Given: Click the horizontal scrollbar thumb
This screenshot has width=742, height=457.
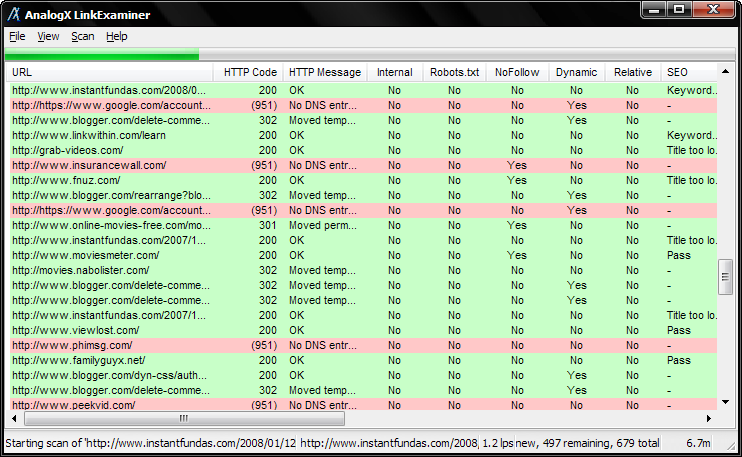Looking at the screenshot, I should click(x=185, y=419).
